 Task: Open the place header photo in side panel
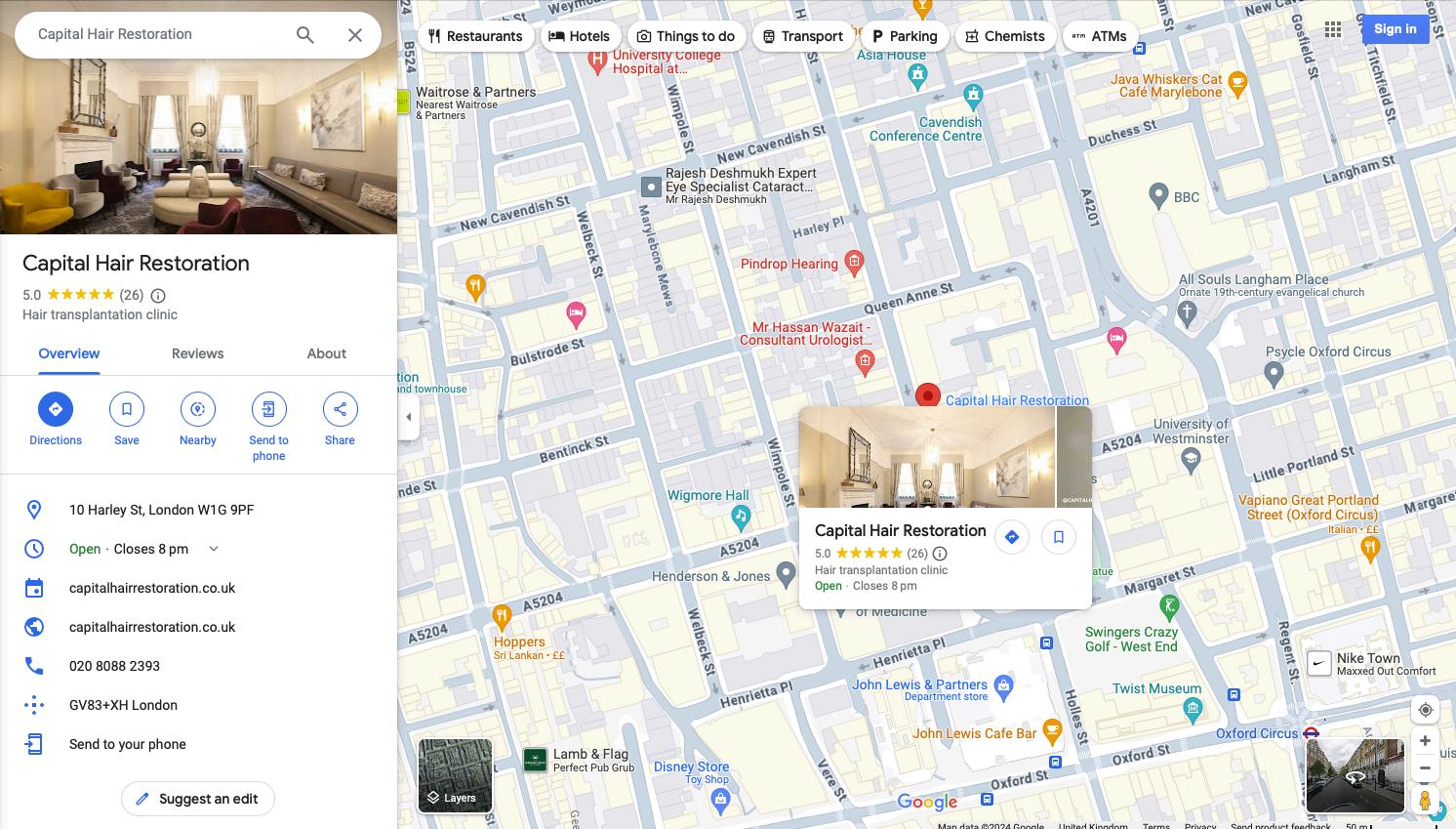(198, 146)
